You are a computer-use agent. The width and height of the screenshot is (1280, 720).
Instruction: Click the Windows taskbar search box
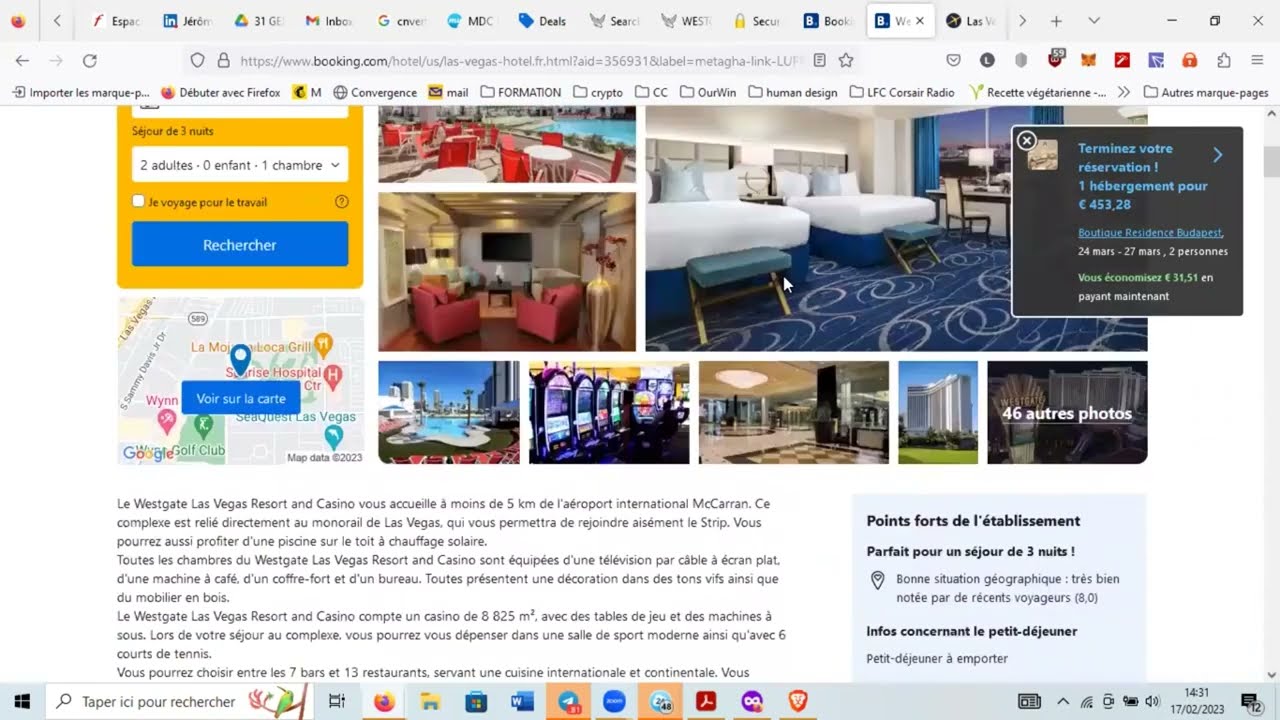click(x=180, y=701)
